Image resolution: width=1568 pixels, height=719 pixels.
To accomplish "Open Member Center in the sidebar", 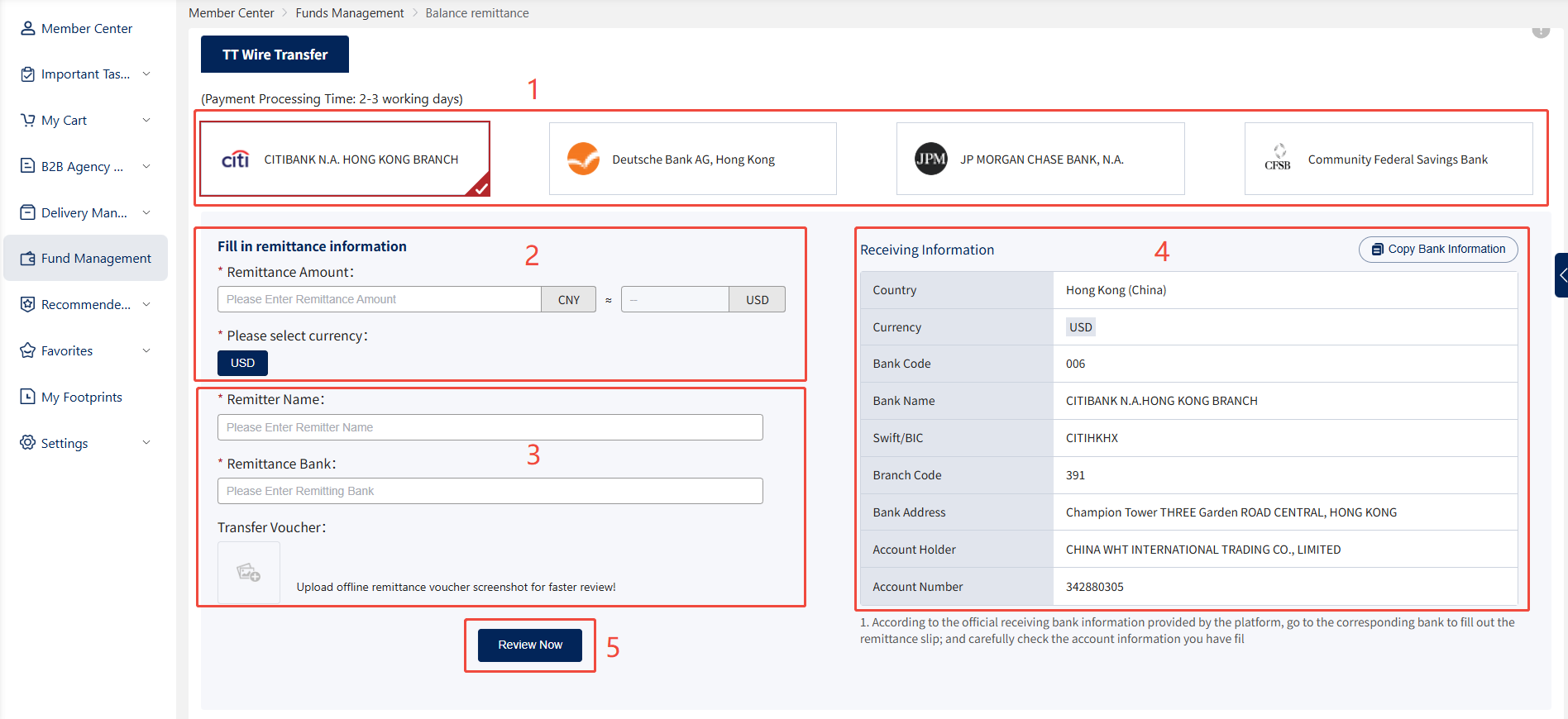I will [x=86, y=28].
